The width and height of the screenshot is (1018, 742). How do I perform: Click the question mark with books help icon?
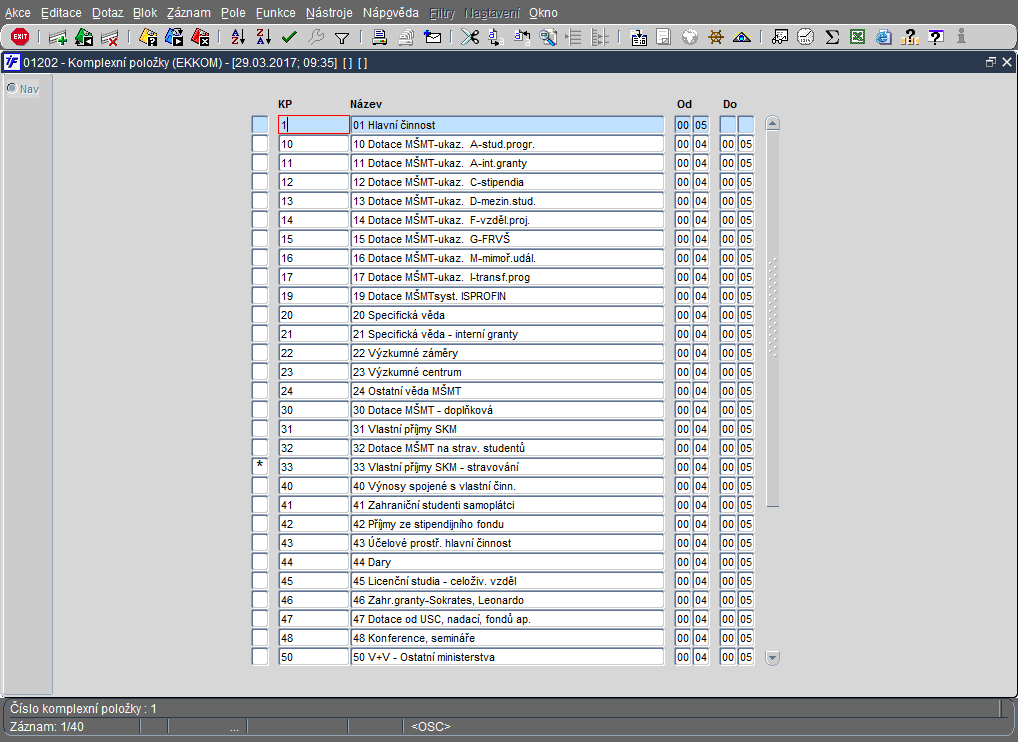click(910, 38)
